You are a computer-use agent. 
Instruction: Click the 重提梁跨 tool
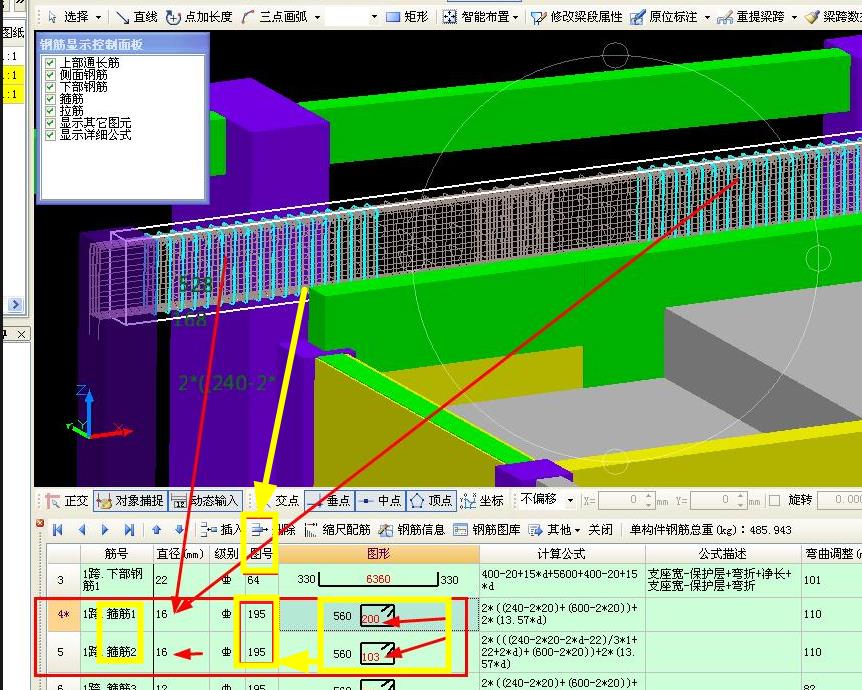point(751,17)
